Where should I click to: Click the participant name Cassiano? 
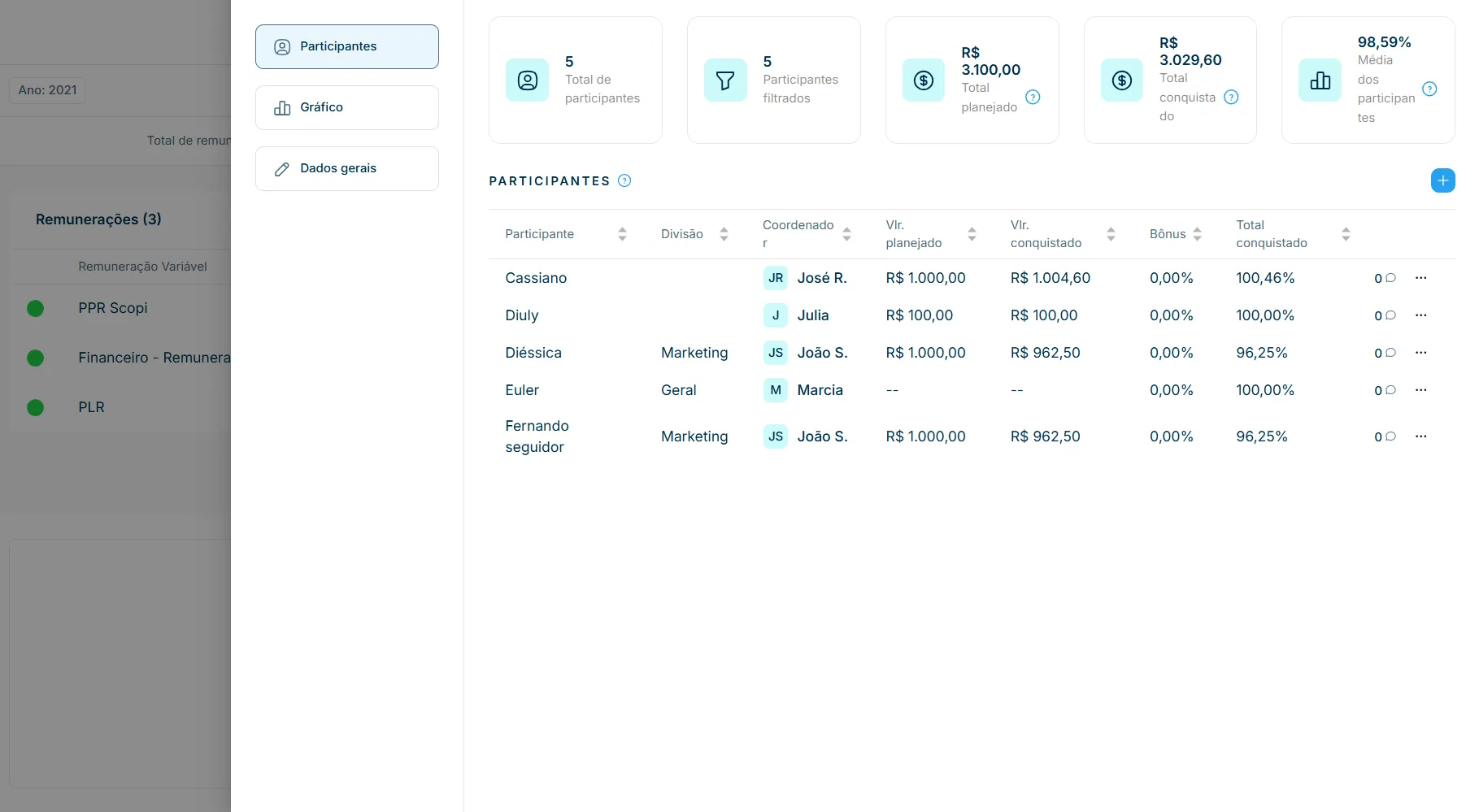536,278
